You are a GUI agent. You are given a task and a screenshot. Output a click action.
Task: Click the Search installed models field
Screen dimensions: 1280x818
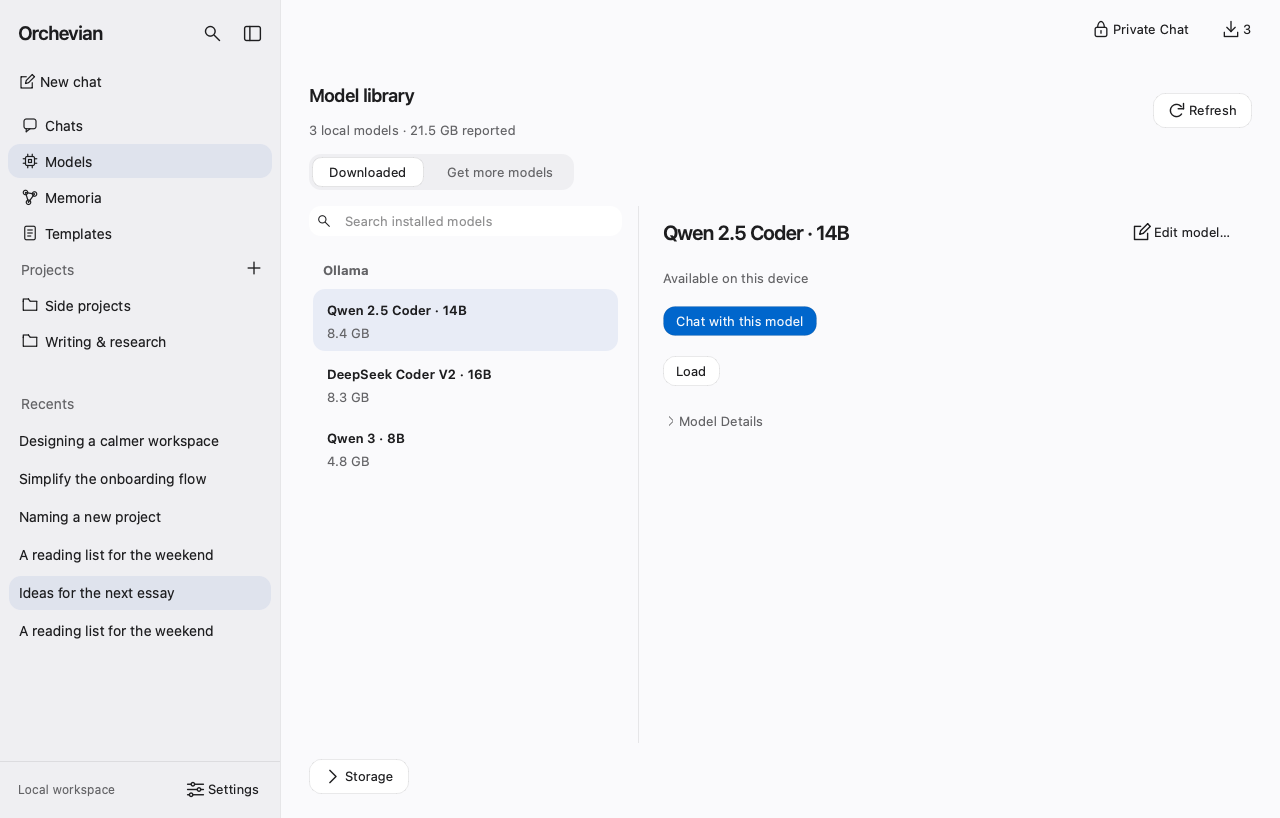tap(466, 221)
